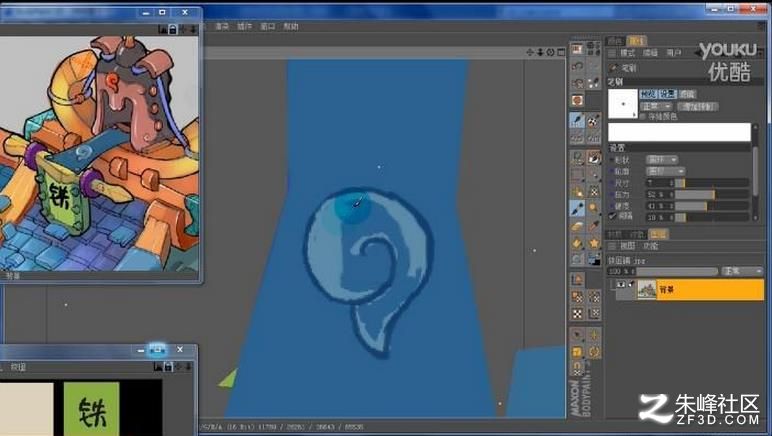Click the viewport rotate camera icon

tap(550, 52)
